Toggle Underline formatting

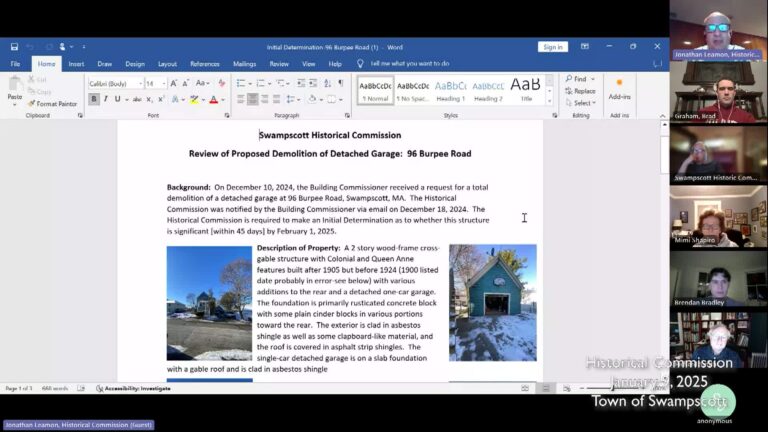117,99
